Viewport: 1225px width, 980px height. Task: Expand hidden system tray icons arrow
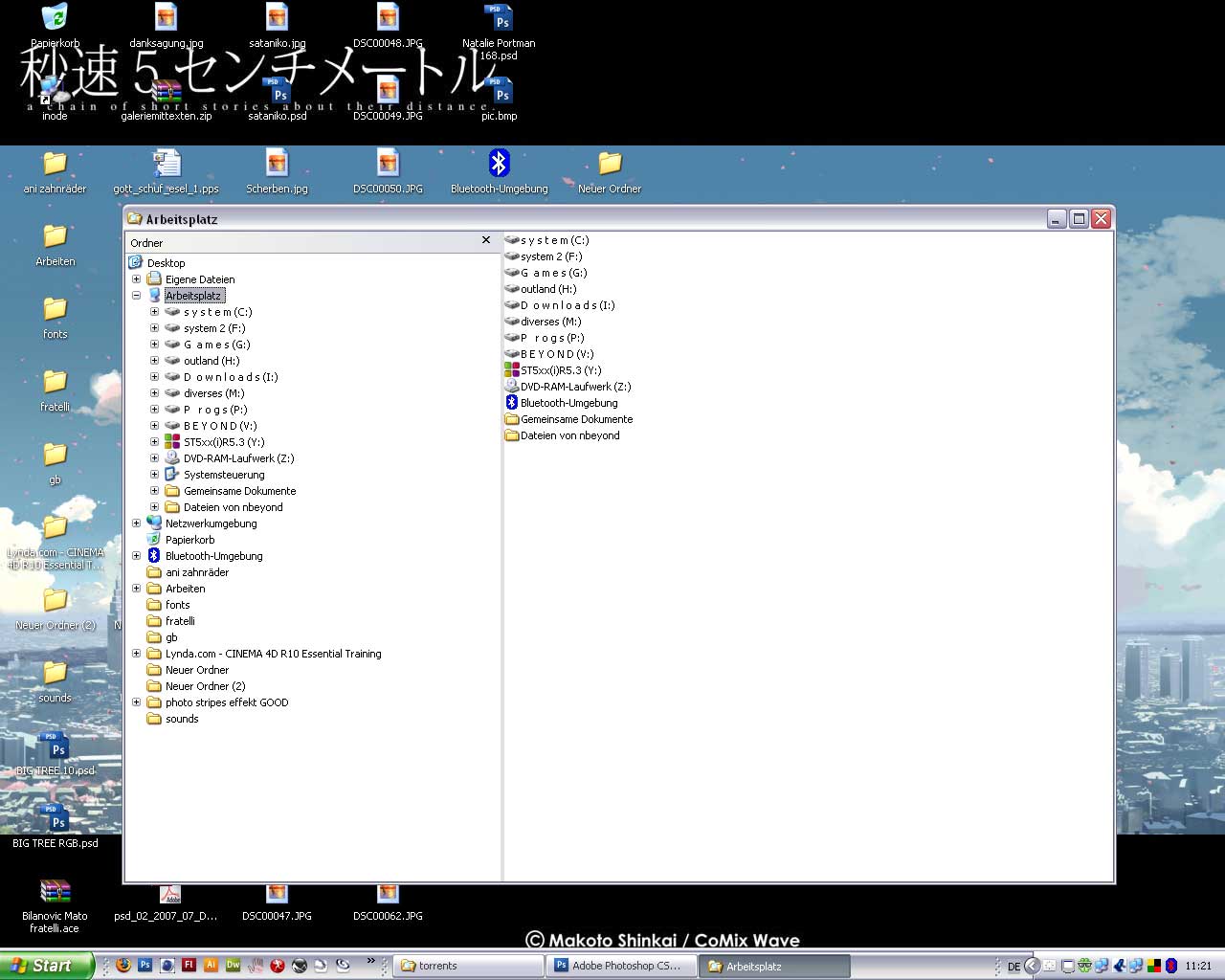point(1033,966)
